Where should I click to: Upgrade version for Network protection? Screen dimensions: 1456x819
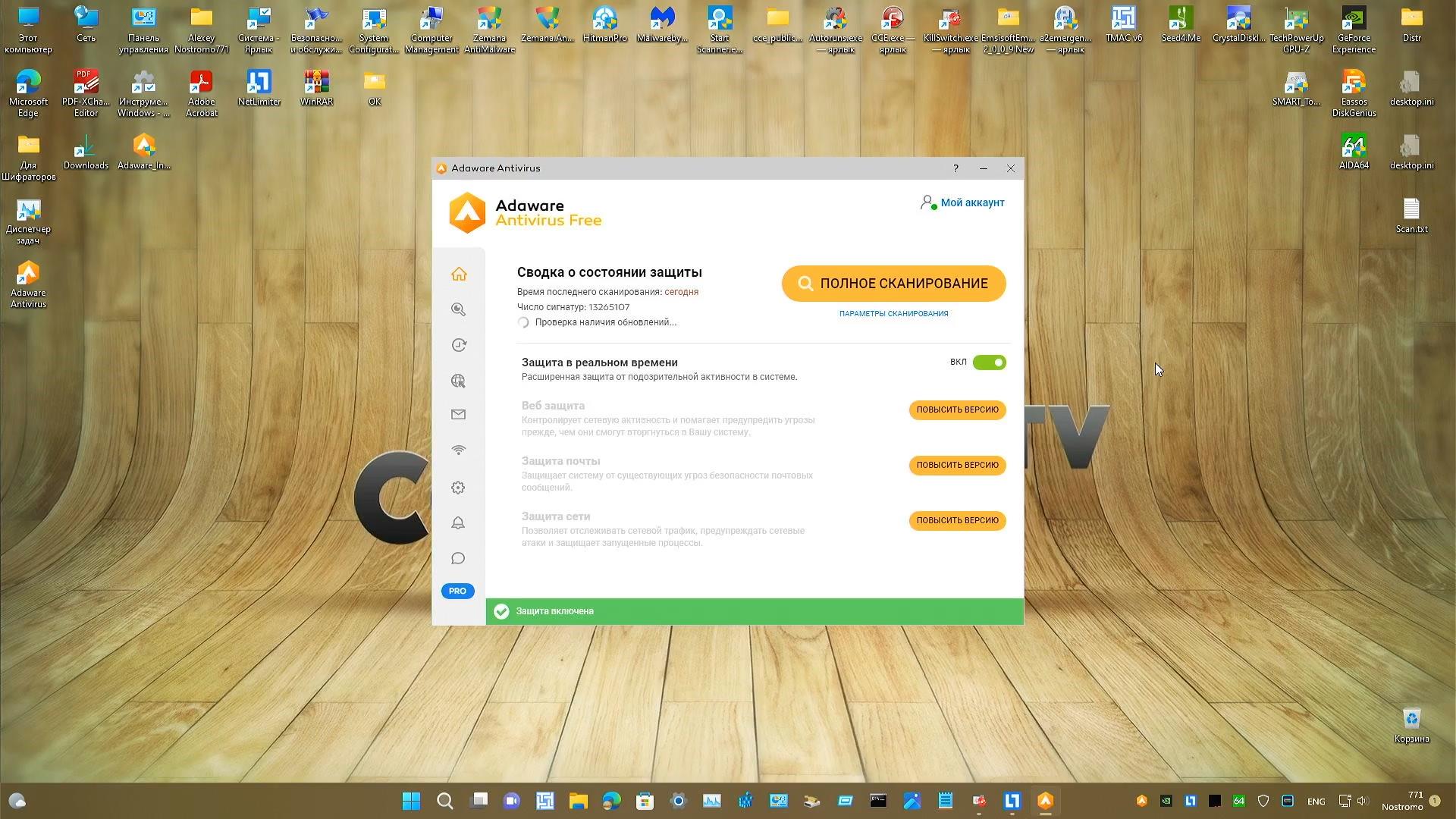[957, 521]
